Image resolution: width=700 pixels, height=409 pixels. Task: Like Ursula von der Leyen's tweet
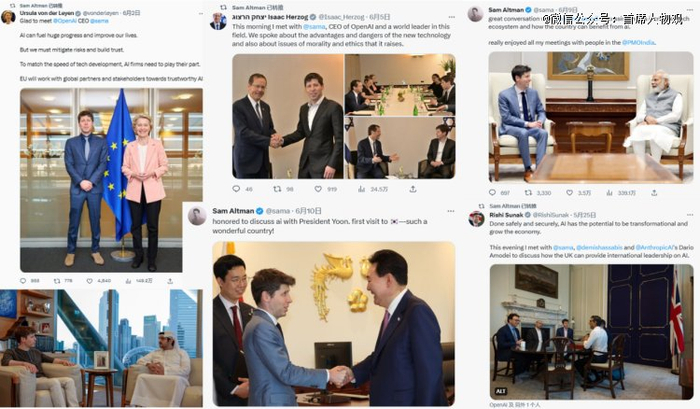91,281
